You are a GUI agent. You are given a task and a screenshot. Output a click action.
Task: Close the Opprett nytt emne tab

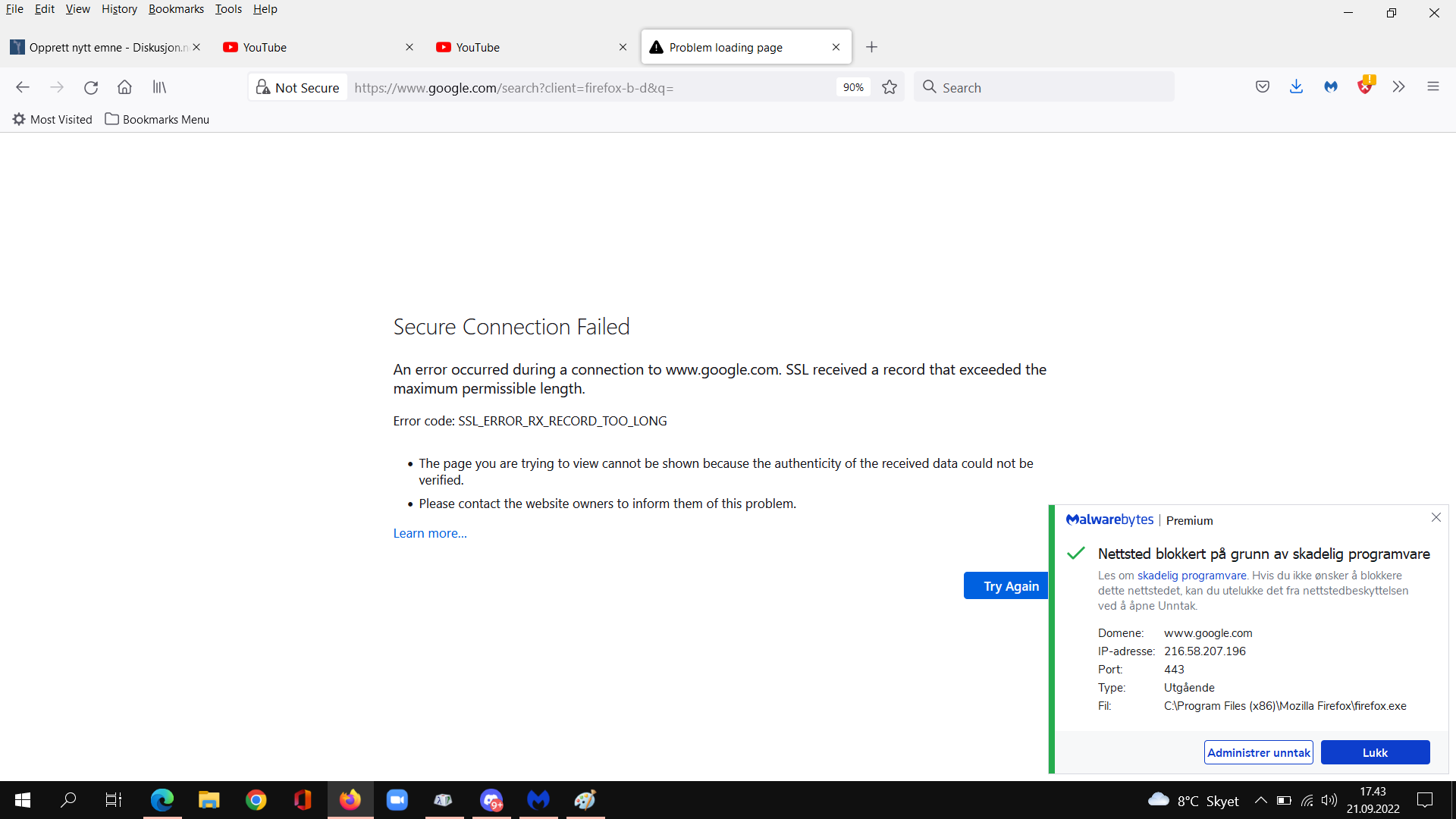coord(196,47)
